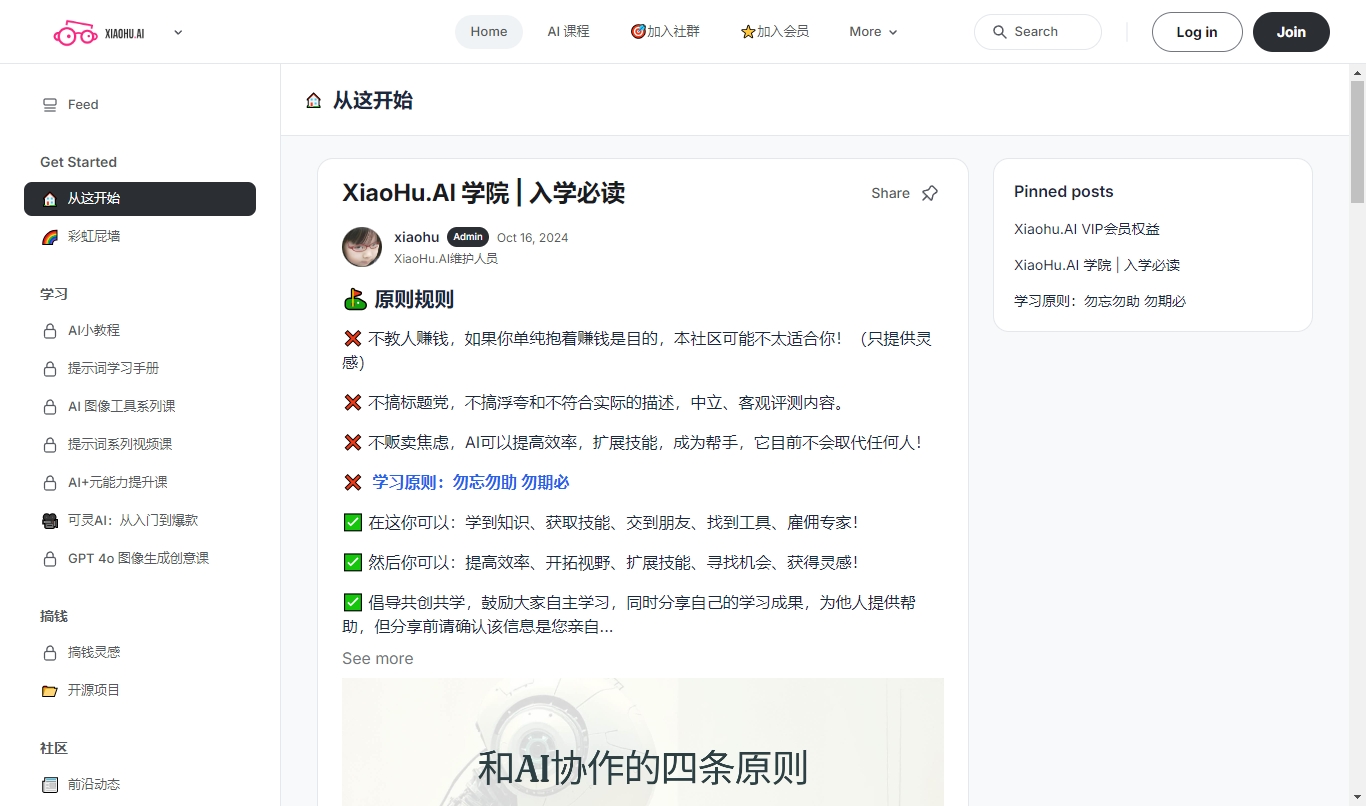Select 从这开始 sidebar item
This screenshot has height=806, width=1366.
tap(140, 199)
